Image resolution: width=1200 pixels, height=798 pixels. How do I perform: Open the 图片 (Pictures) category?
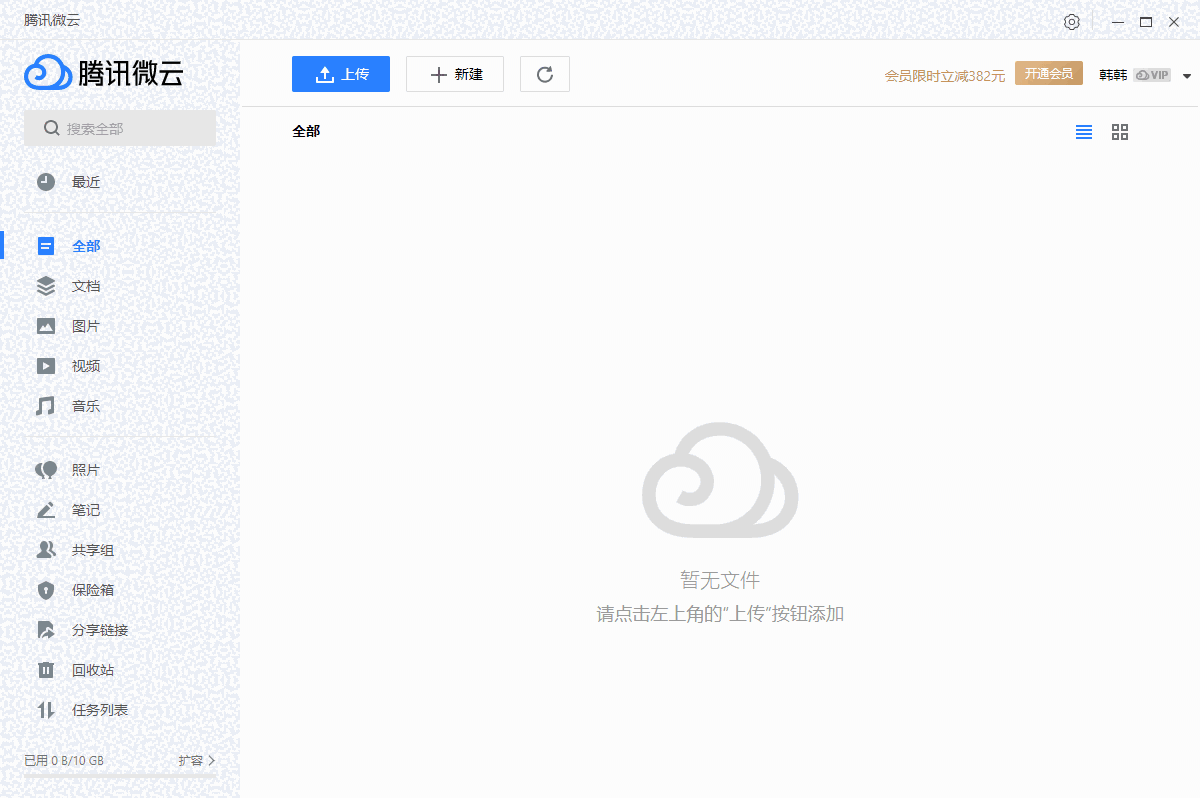pyautogui.click(x=86, y=325)
